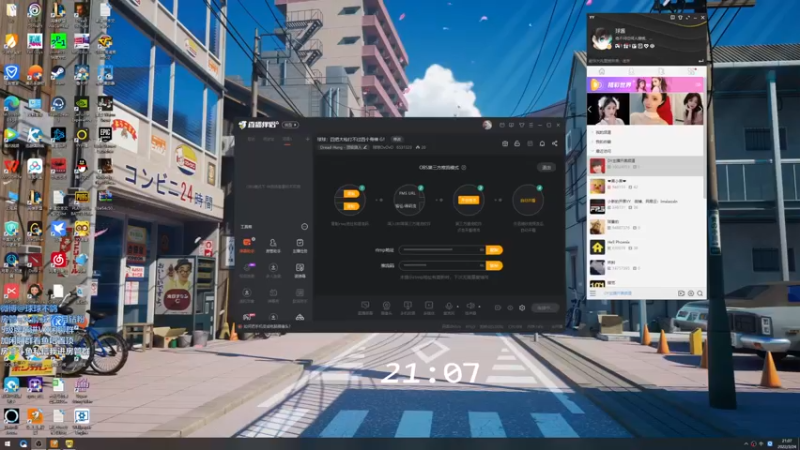Image resolution: width=800 pixels, height=450 pixels.
Task: Expand the 我的收藏 group in the YY window
Action: pos(602,142)
